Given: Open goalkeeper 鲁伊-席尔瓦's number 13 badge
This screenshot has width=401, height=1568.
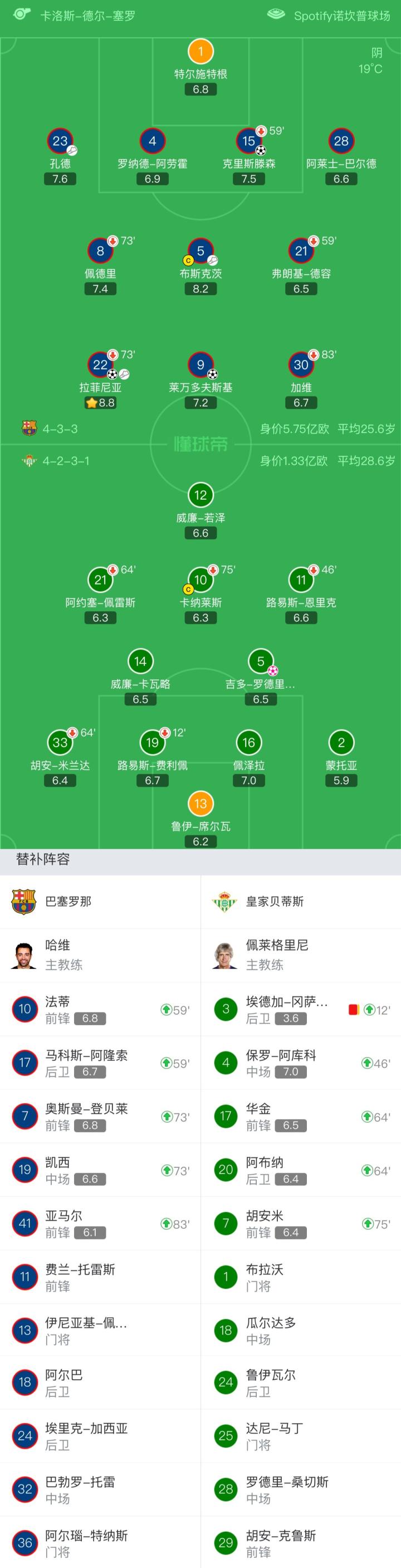Looking at the screenshot, I should 200,804.
